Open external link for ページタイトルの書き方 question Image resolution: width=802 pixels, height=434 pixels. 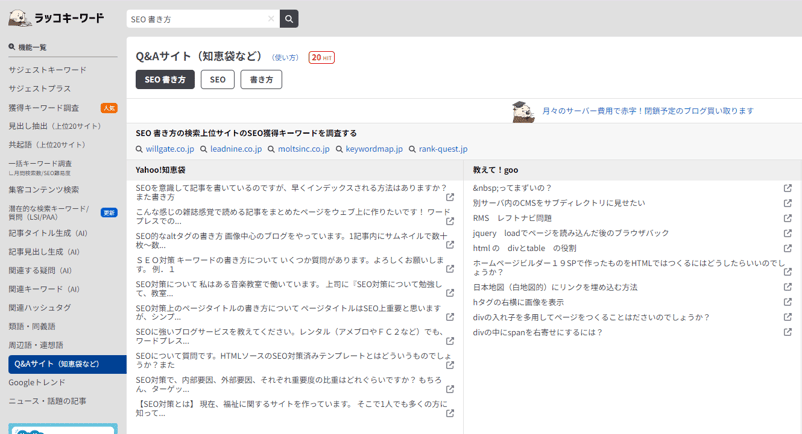[450, 317]
